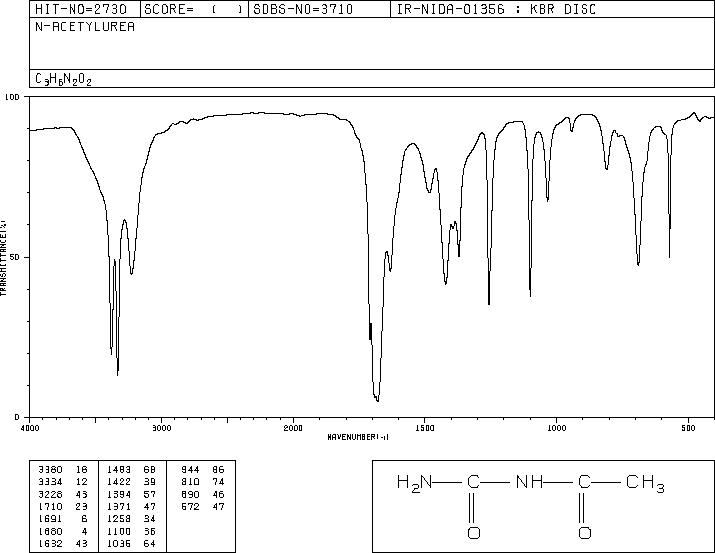Click the 0 y-axis tick label

(17, 417)
